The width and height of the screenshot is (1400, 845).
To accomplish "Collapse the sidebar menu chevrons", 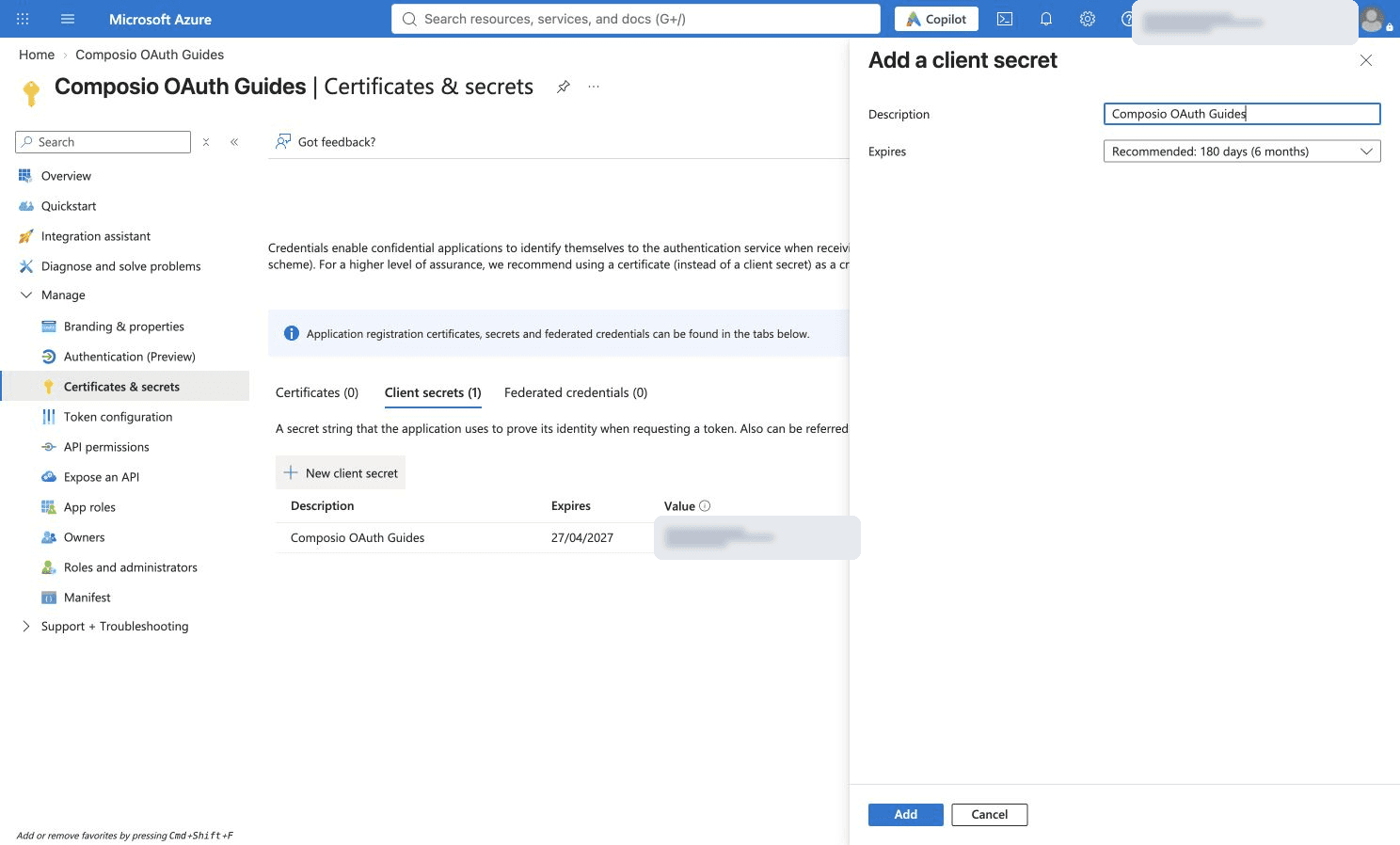I will 234,142.
